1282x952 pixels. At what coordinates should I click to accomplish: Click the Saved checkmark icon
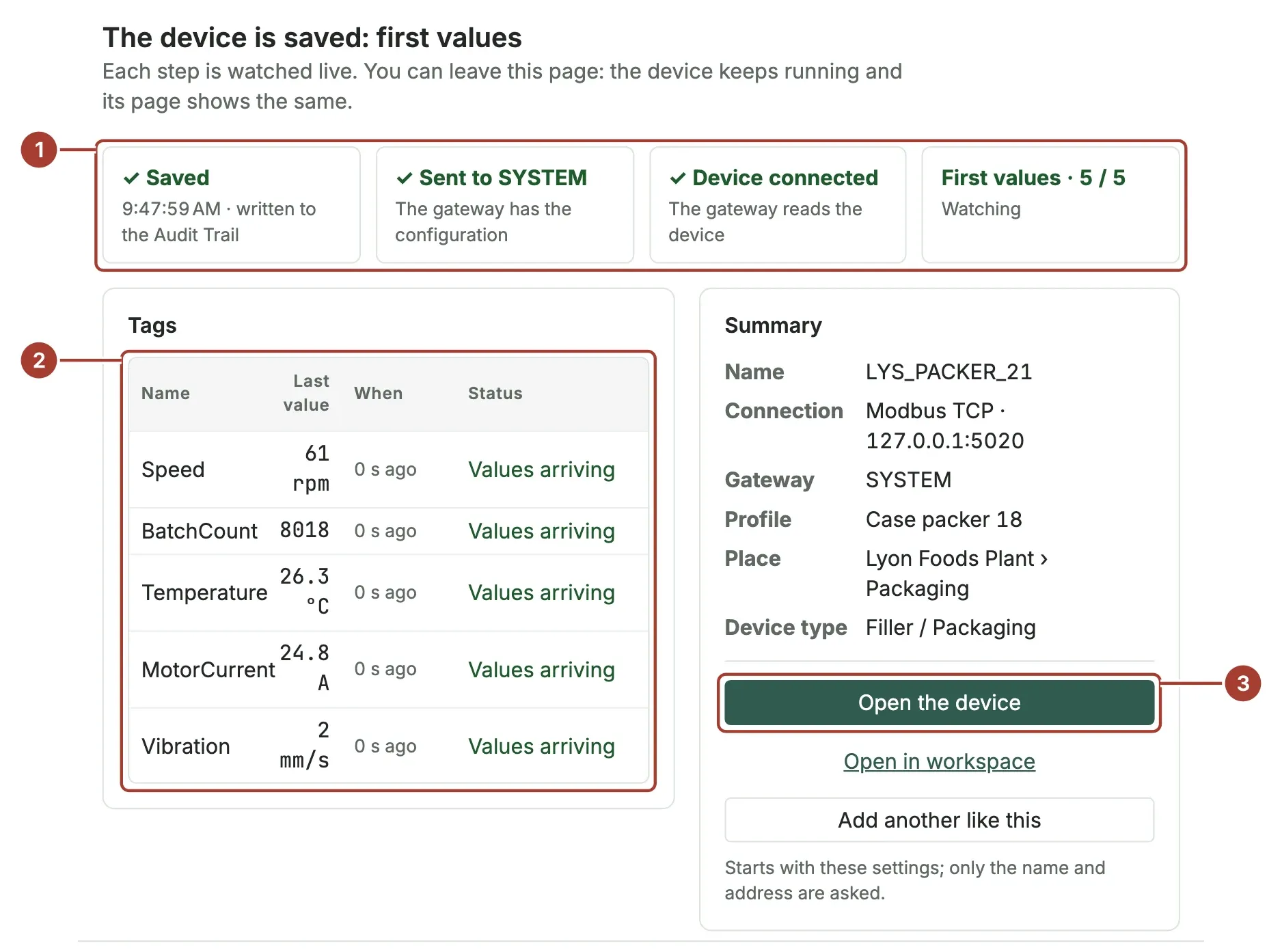click(131, 178)
